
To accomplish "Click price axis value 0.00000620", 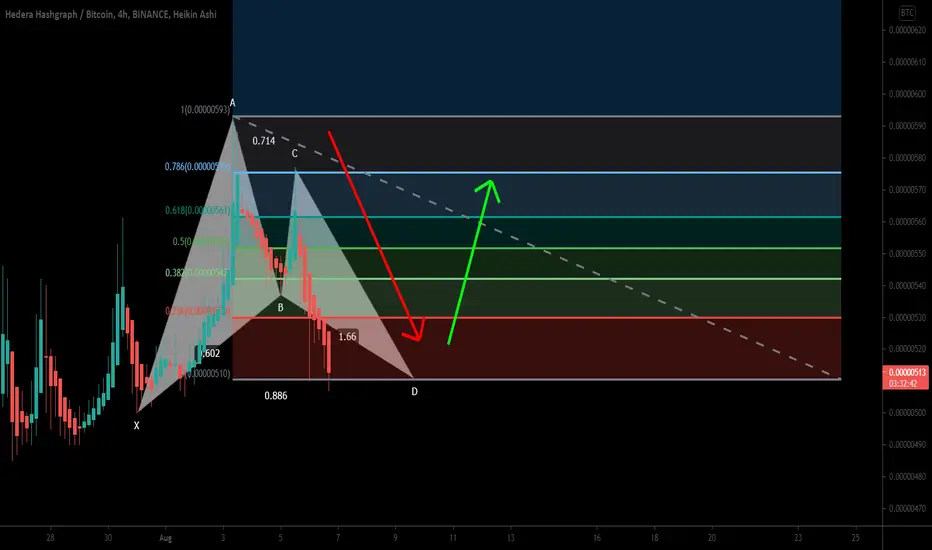I will click(x=908, y=30).
